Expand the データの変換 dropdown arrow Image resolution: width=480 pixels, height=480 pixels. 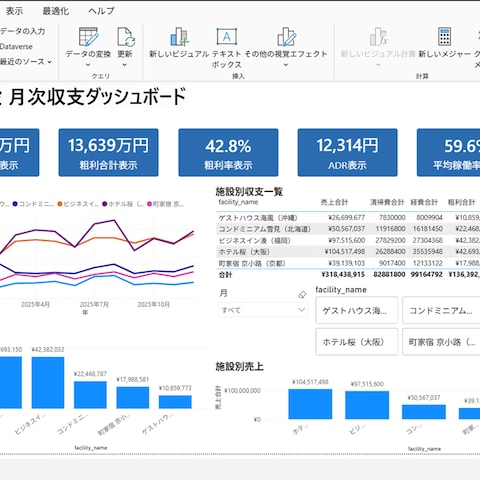point(88,65)
